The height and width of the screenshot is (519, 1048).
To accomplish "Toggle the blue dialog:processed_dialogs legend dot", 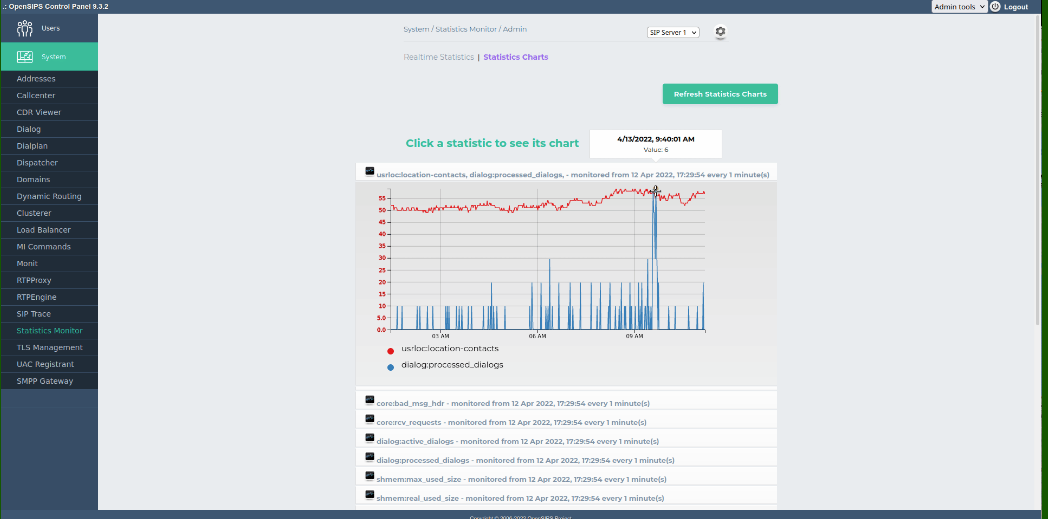I will tap(390, 367).
